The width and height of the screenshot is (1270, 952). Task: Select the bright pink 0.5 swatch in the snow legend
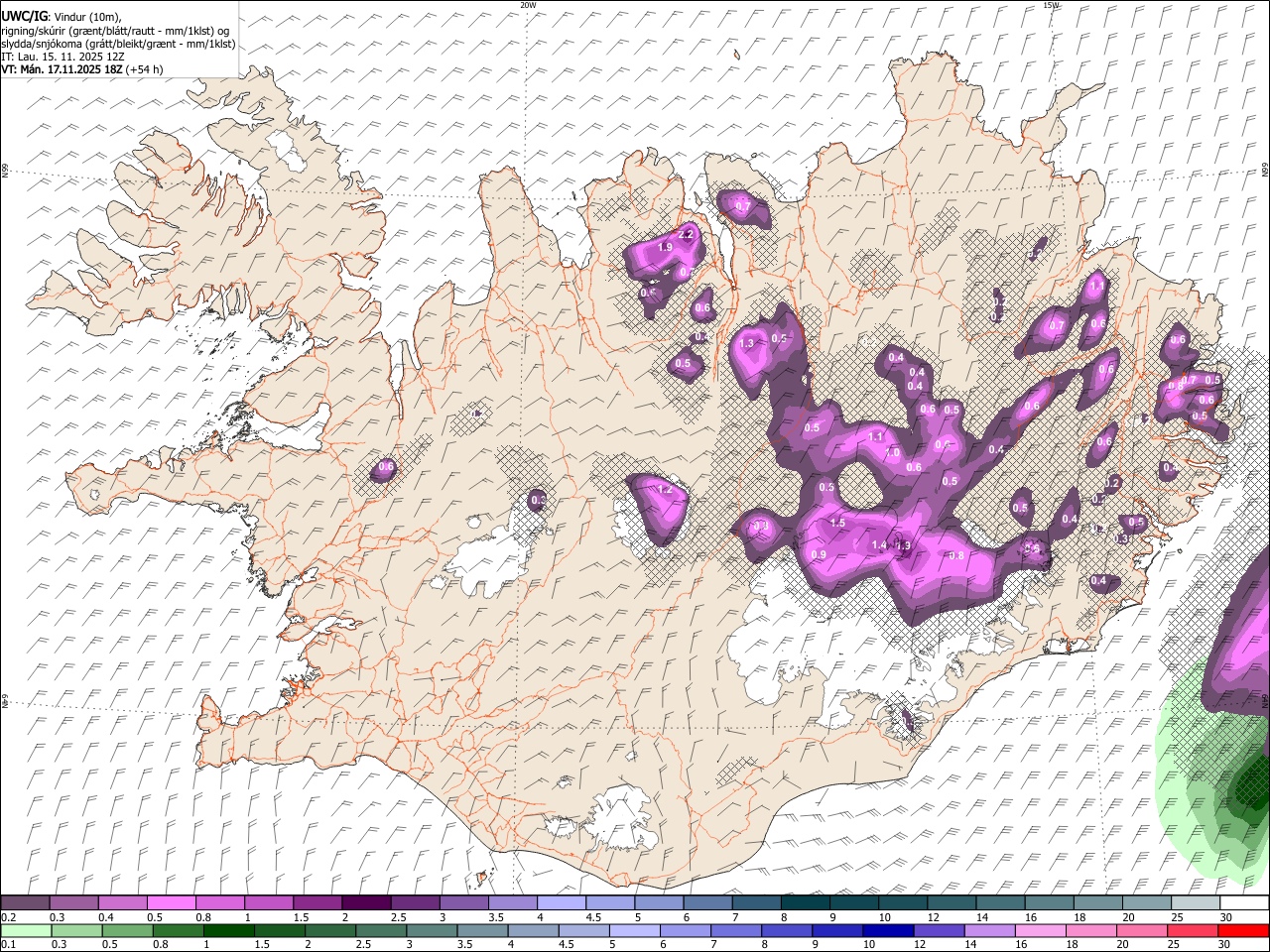pyautogui.click(x=171, y=902)
